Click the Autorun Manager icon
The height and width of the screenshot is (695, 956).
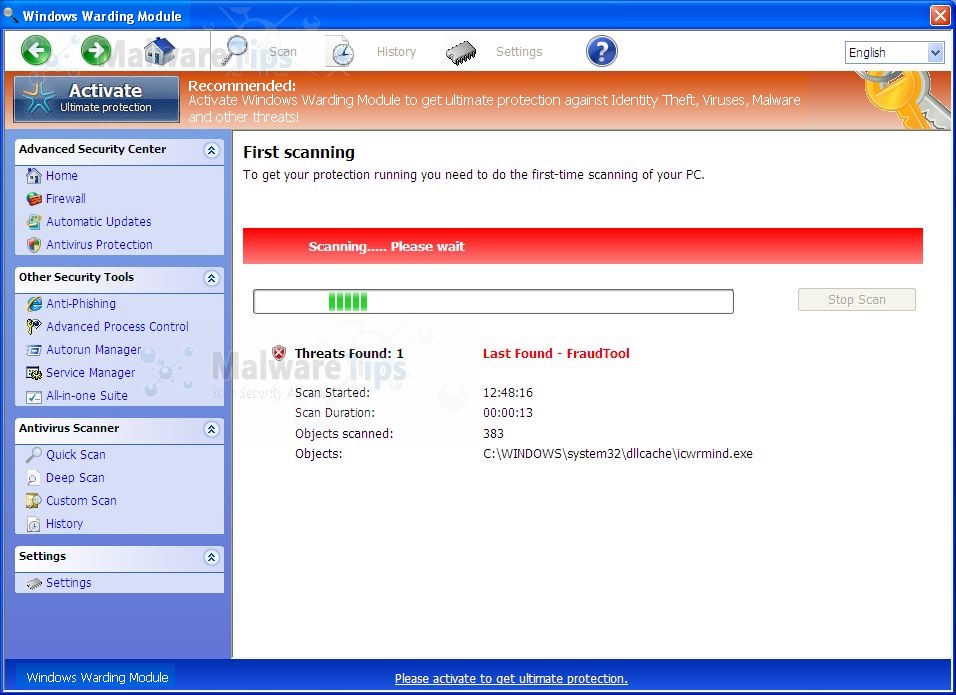coord(34,350)
